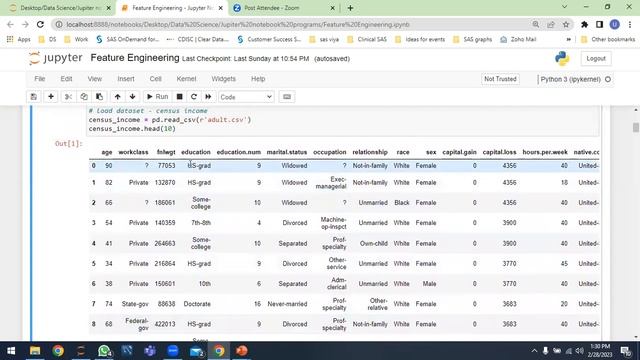Image resolution: width=640 pixels, height=360 pixels.
Task: Move selected cell up arrow
Action: point(118,97)
